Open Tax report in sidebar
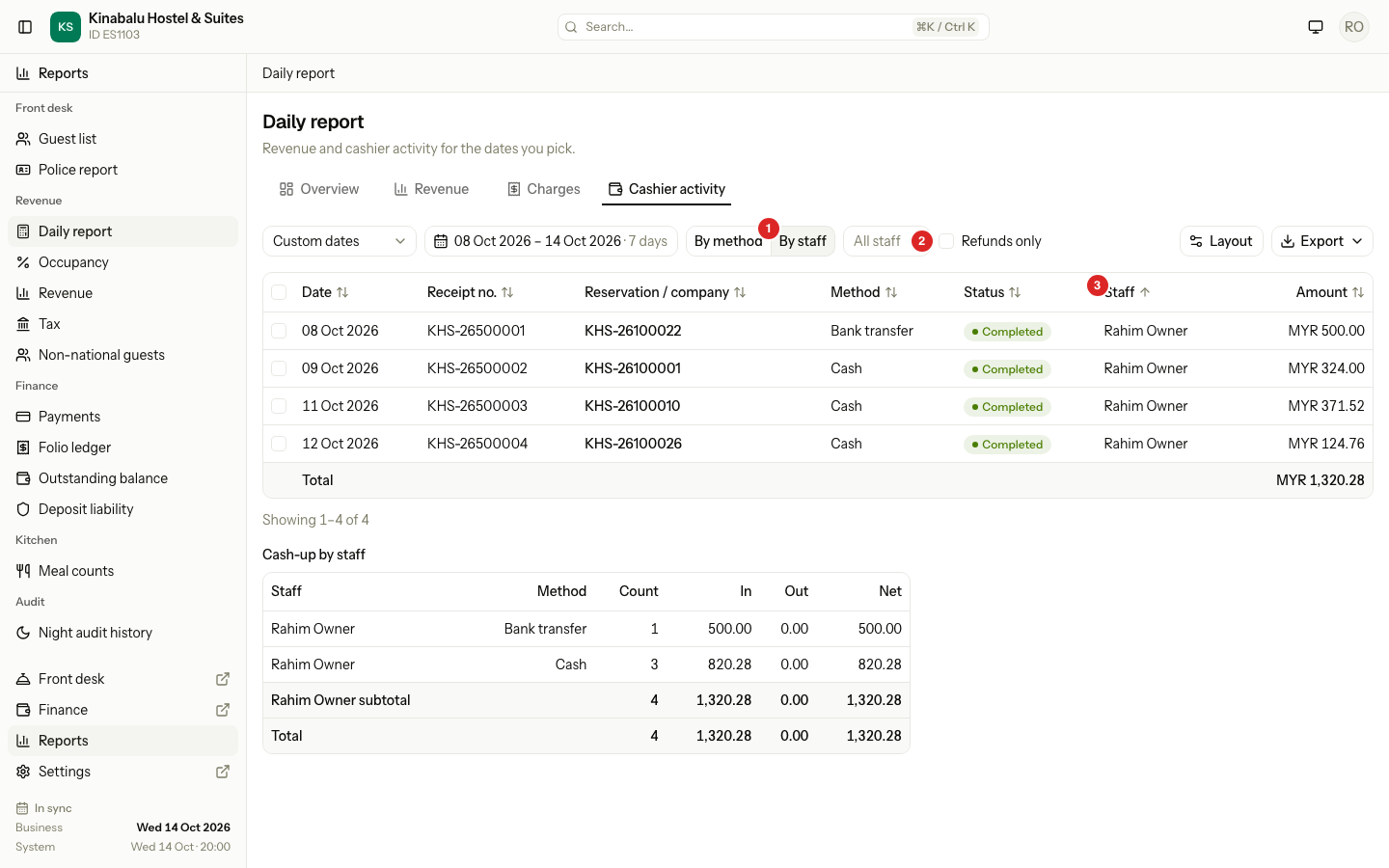 coord(123,324)
